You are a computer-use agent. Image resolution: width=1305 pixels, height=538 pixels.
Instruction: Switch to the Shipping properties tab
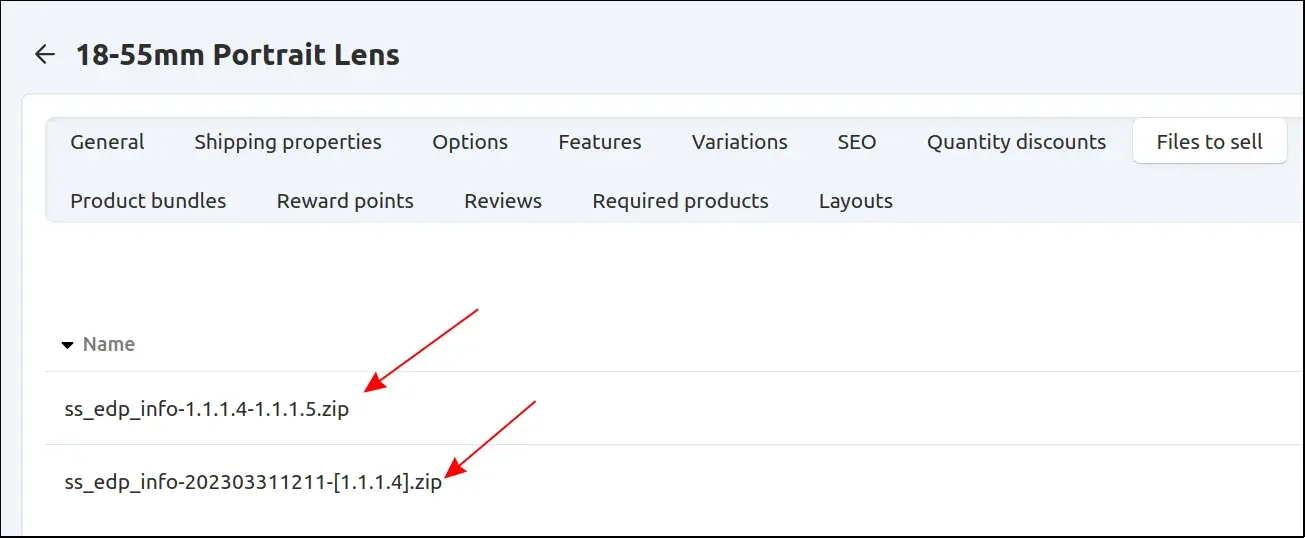288,142
